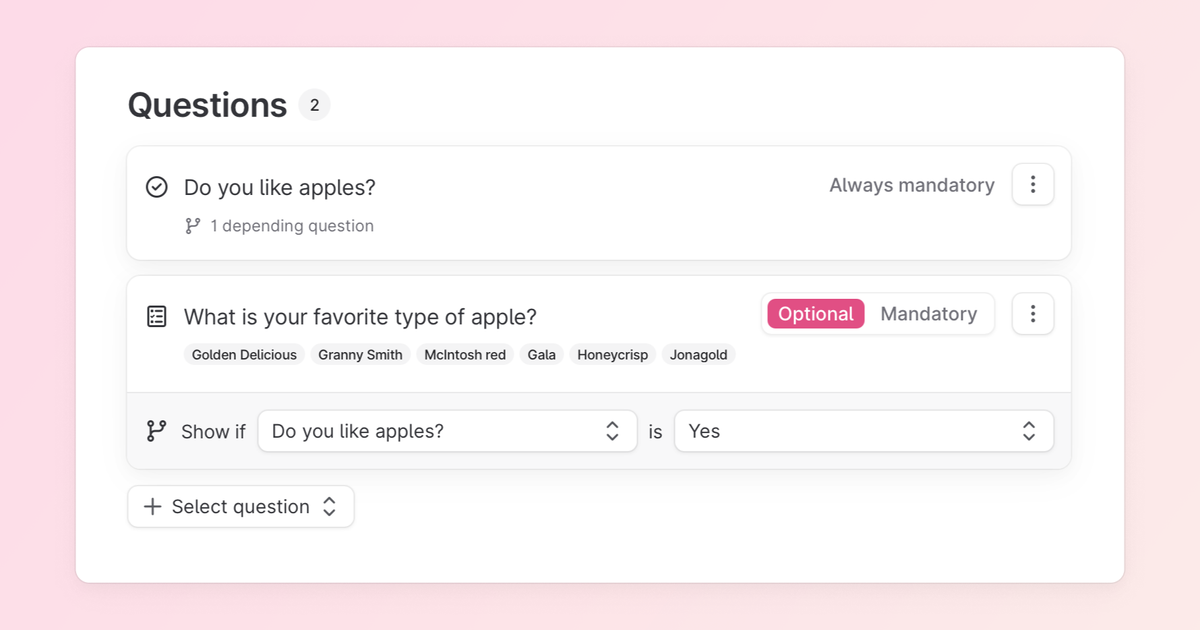Open the kebab menu on 'Do you like apples?'
This screenshot has width=1200, height=630.
1032,184
